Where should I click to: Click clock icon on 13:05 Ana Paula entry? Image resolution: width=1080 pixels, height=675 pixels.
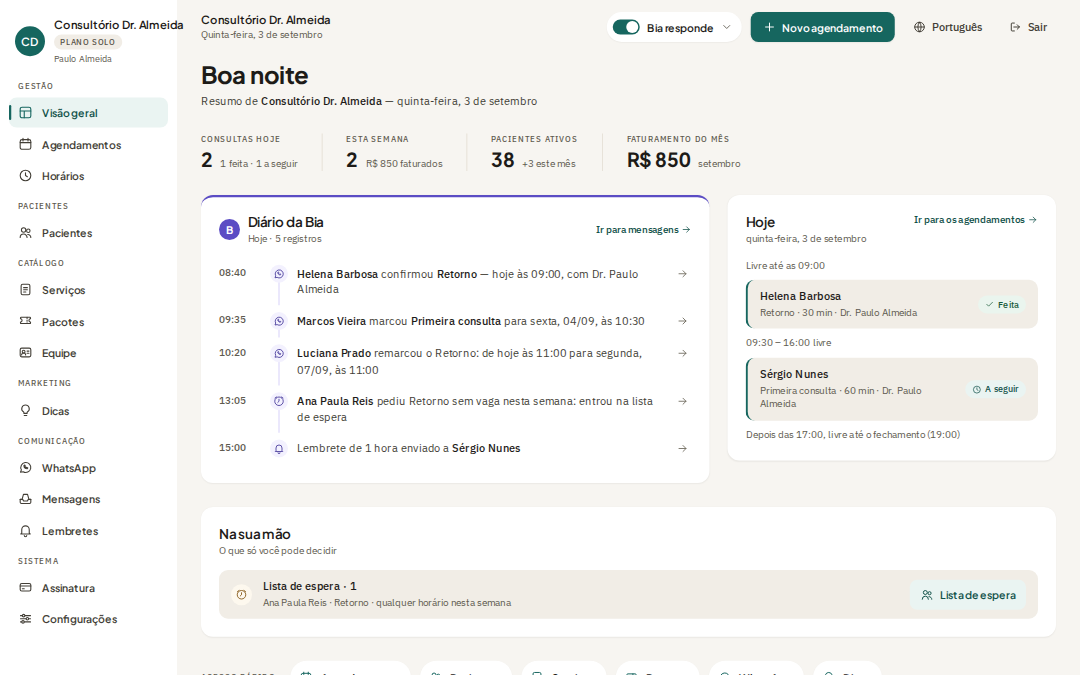[279, 401]
